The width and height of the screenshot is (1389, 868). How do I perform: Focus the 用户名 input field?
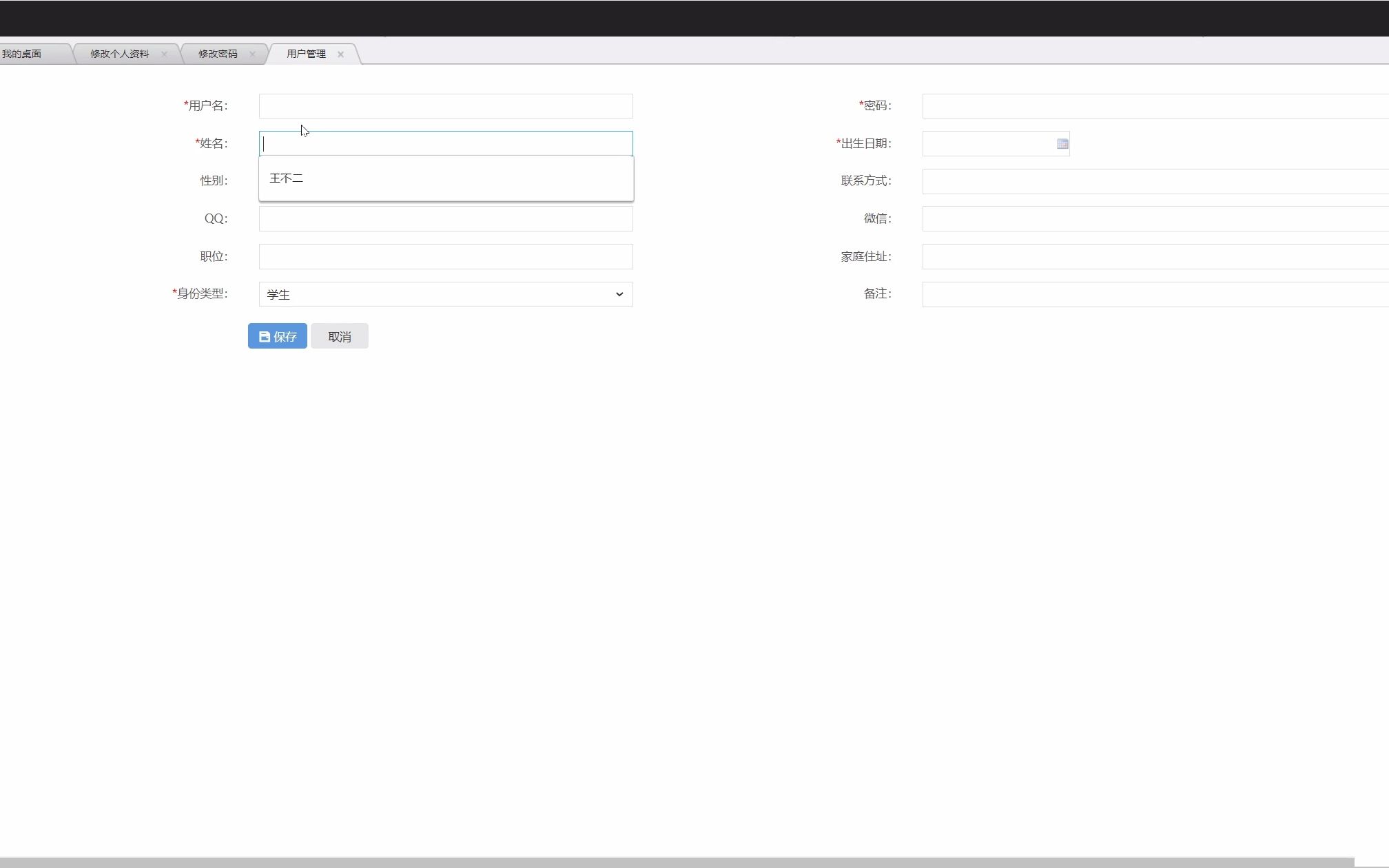click(446, 106)
